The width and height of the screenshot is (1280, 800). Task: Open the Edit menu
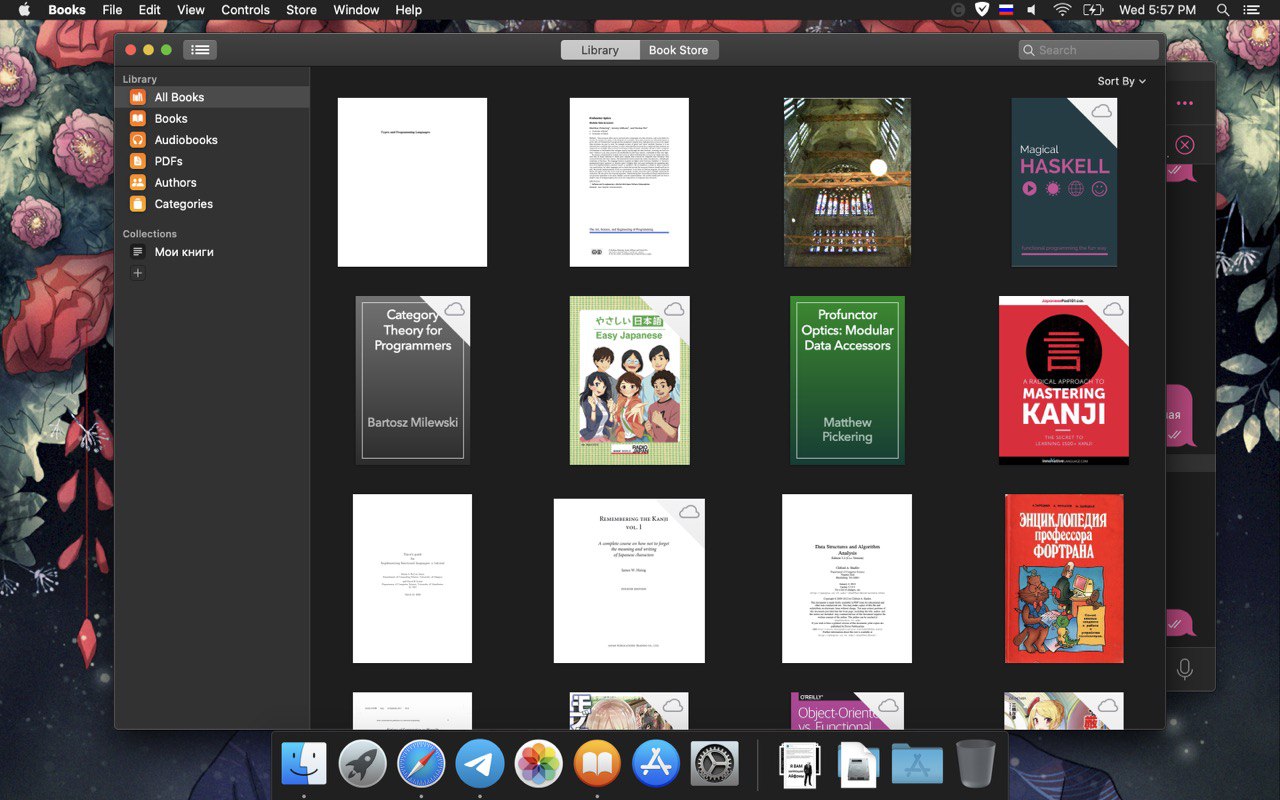point(149,10)
